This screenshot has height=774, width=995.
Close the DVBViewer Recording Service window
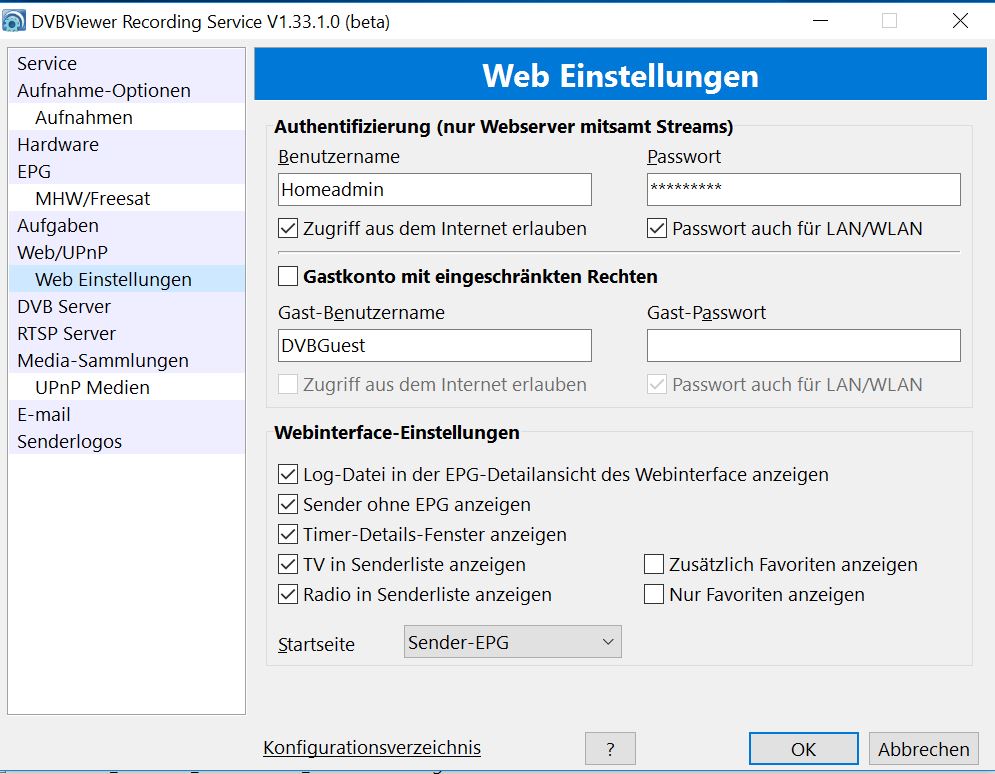coord(960,21)
